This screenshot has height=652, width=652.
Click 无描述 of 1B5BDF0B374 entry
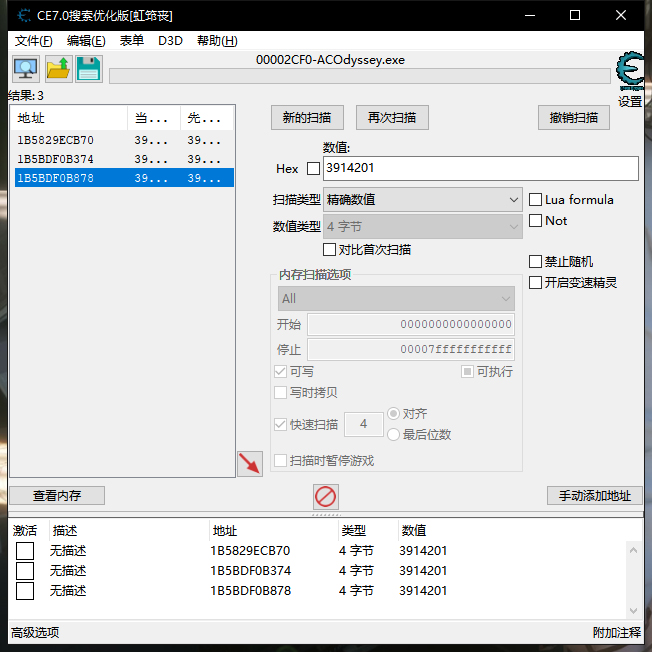click(x=68, y=570)
